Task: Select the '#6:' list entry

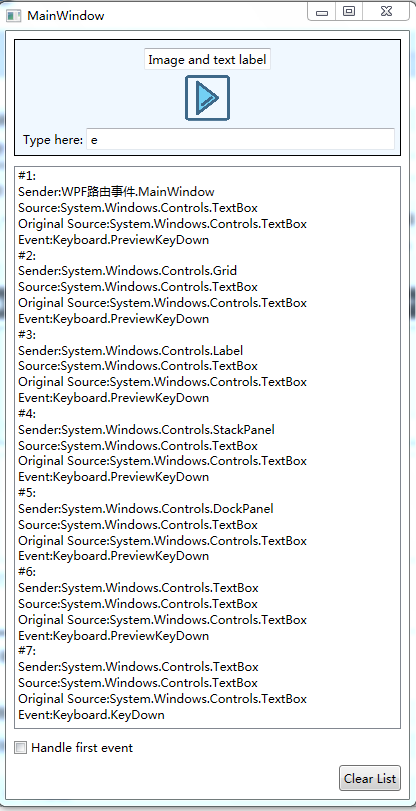Action: click(27, 572)
